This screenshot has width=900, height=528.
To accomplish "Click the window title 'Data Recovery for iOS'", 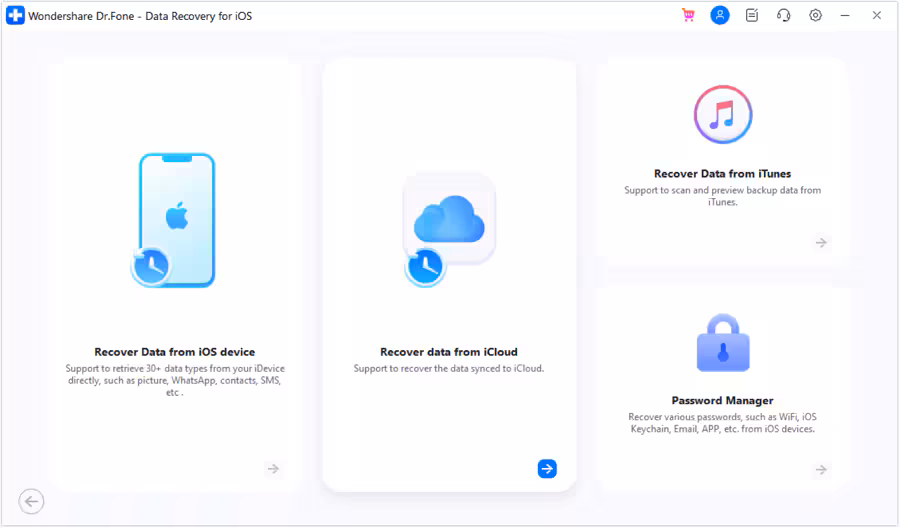I will pyautogui.click(x=199, y=16).
